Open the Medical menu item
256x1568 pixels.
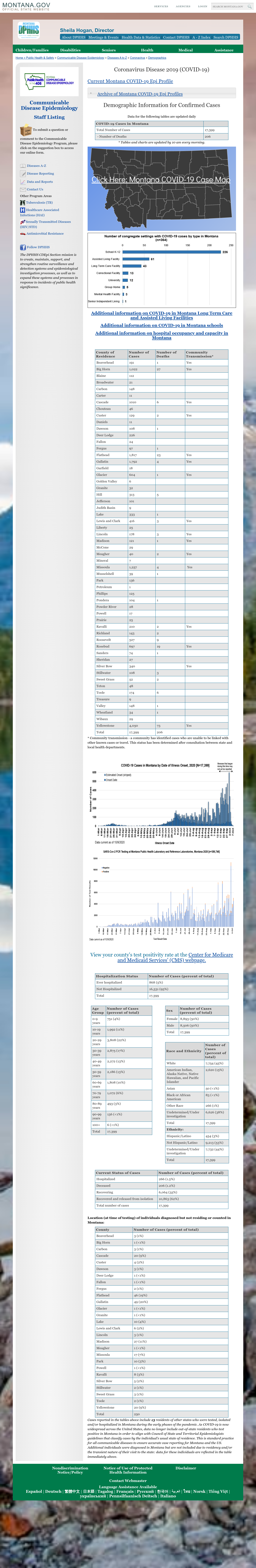pyautogui.click(x=185, y=50)
